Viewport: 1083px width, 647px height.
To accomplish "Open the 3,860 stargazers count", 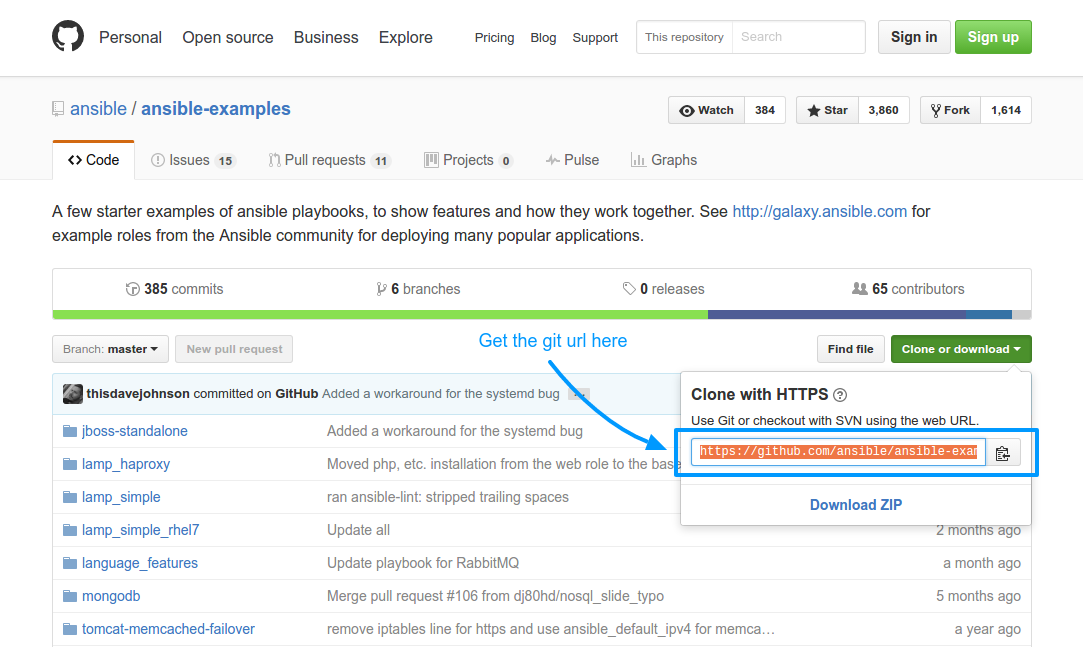I will [883, 110].
